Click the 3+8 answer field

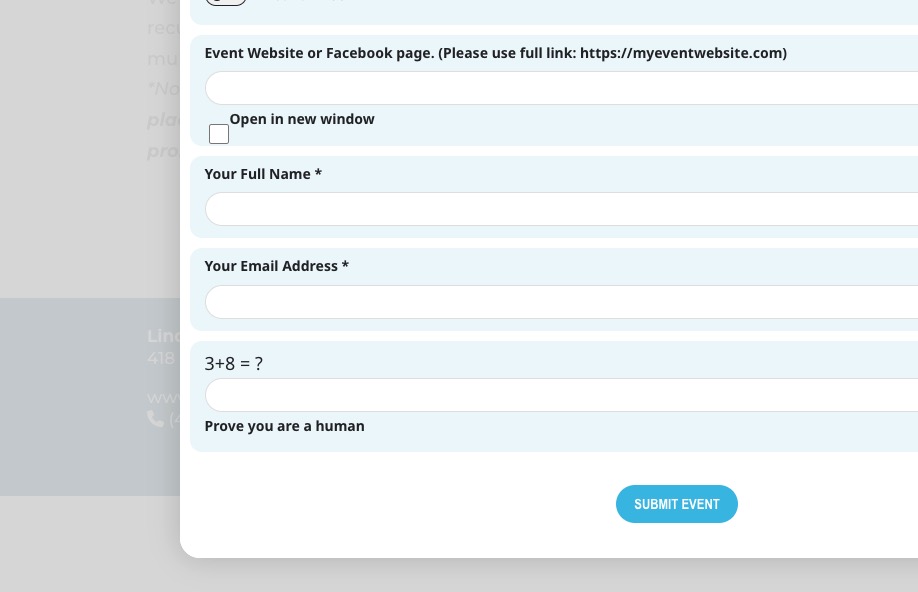point(560,395)
